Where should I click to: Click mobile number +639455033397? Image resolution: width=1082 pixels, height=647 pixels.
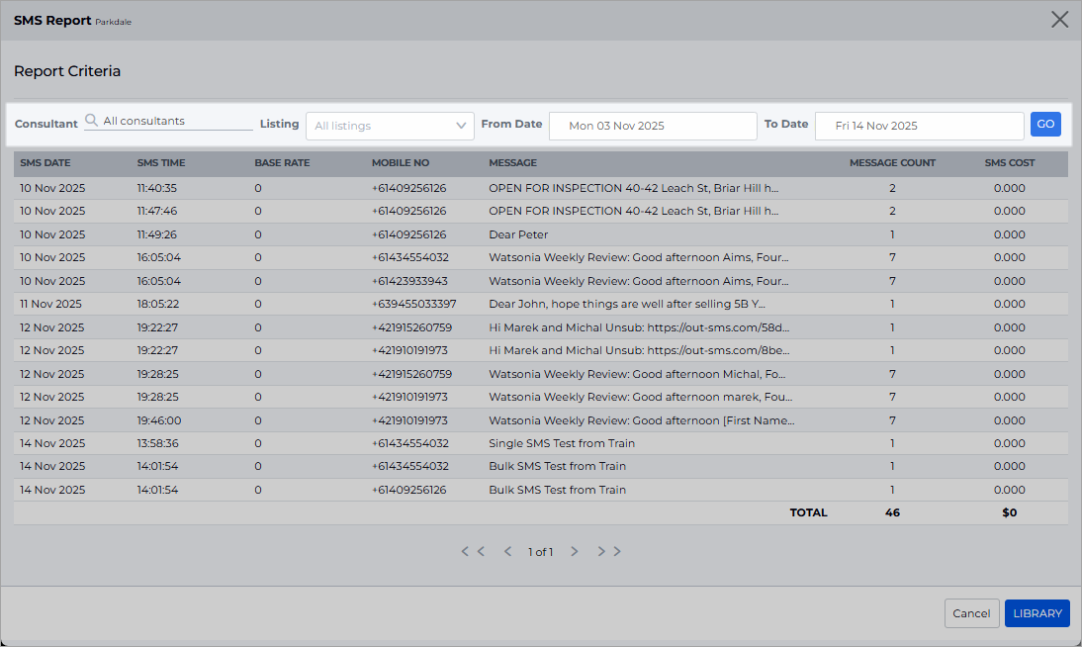414,304
